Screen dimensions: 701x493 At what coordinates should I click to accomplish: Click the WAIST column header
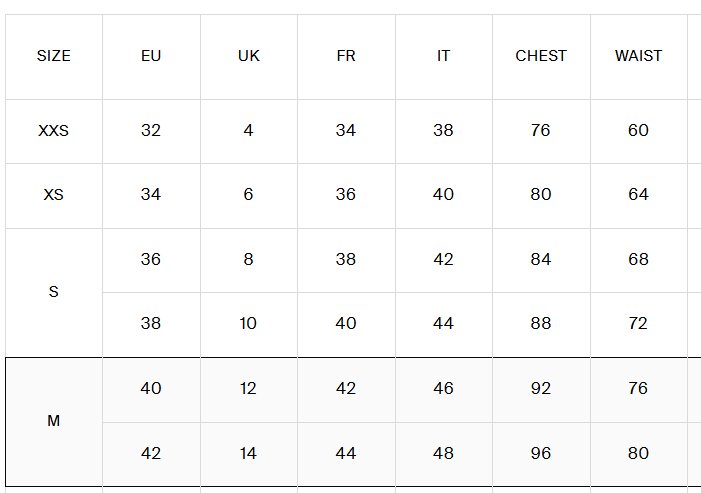tap(638, 56)
